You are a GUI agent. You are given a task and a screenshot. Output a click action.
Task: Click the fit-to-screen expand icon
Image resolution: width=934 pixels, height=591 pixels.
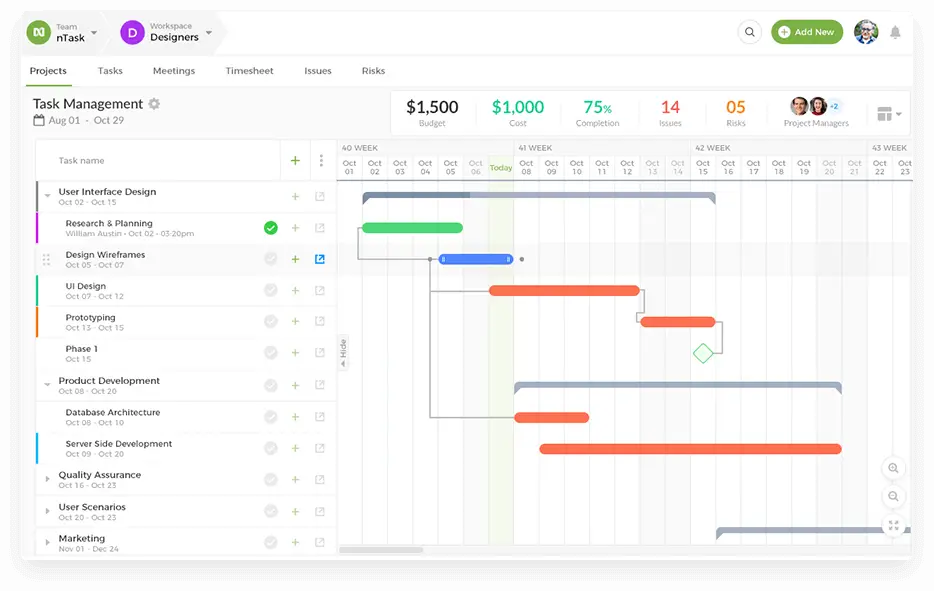(893, 526)
